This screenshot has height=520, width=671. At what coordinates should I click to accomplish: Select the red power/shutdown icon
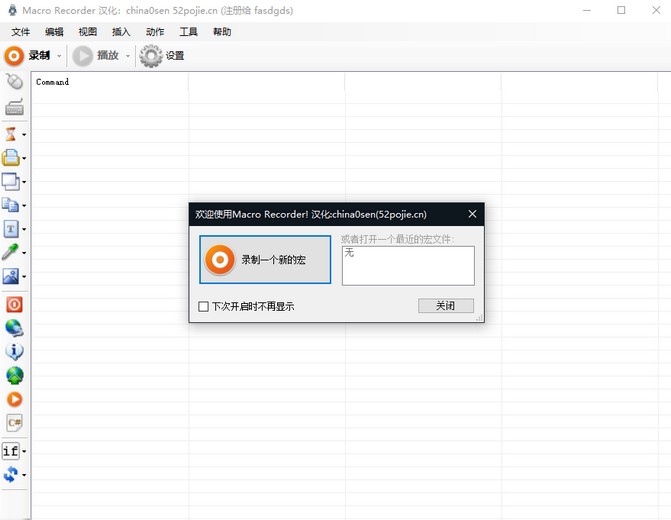pos(13,304)
